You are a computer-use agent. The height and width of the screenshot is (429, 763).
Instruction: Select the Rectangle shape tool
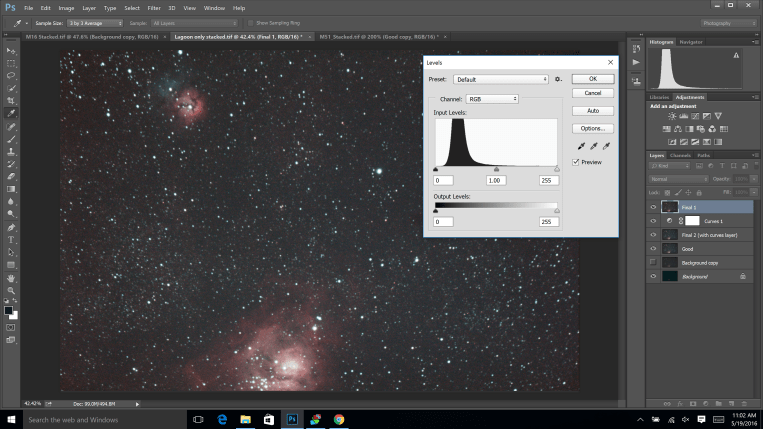pos(11,265)
